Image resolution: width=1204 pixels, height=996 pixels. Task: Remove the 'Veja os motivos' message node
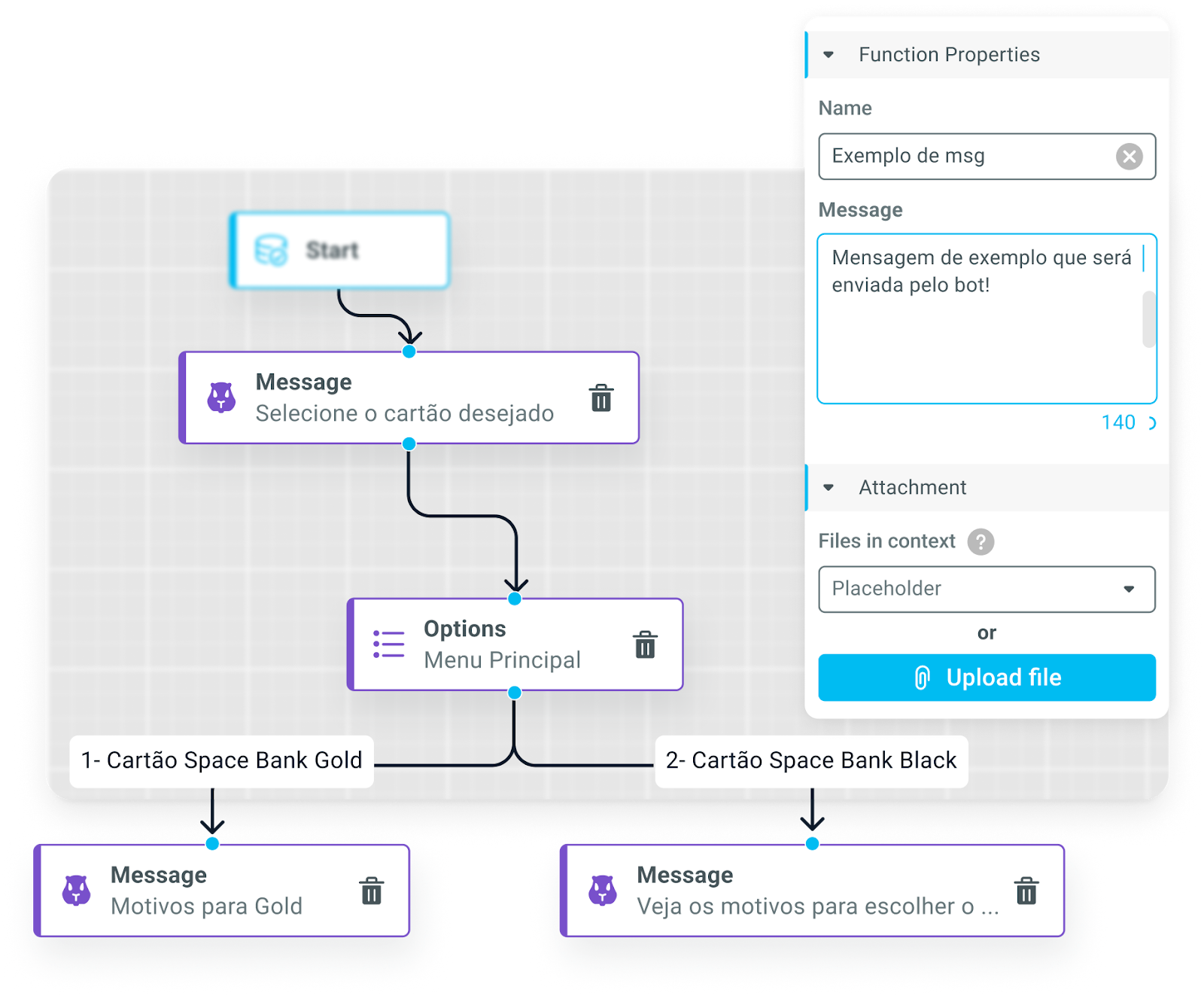click(x=1026, y=891)
